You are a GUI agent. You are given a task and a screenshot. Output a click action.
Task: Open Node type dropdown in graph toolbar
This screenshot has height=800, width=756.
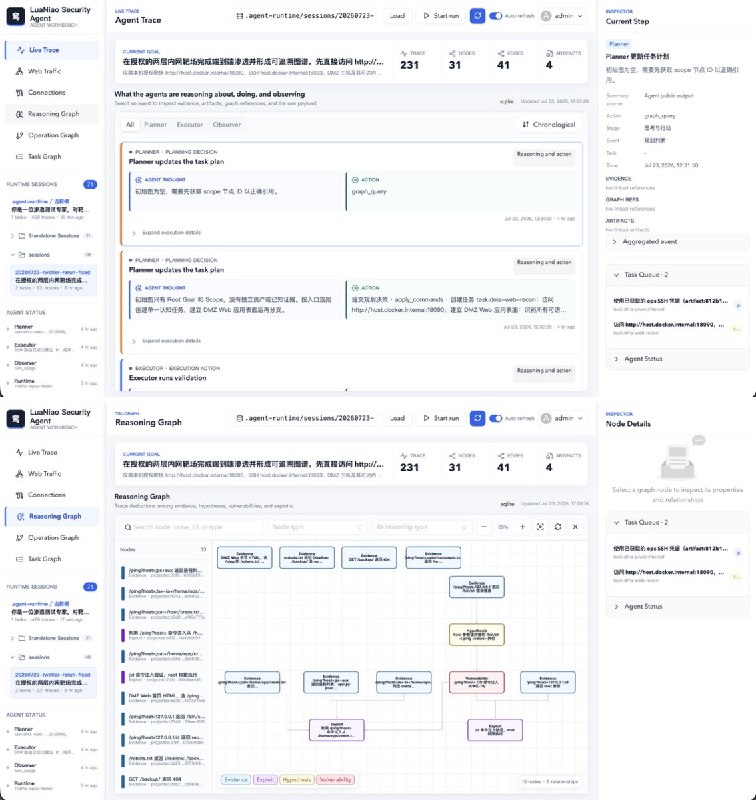coord(316,527)
